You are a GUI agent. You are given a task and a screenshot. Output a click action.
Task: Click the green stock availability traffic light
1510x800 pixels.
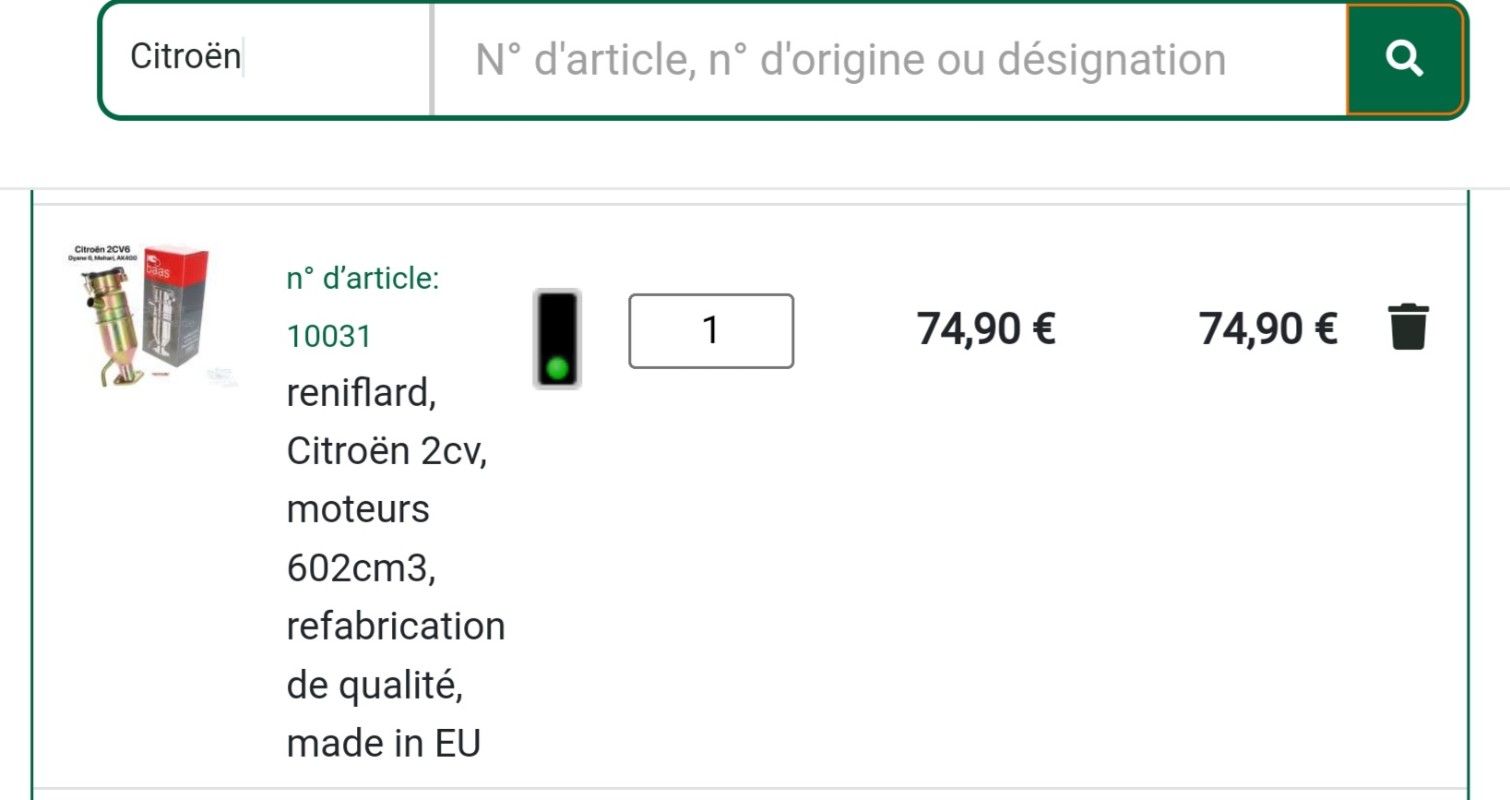556,339
